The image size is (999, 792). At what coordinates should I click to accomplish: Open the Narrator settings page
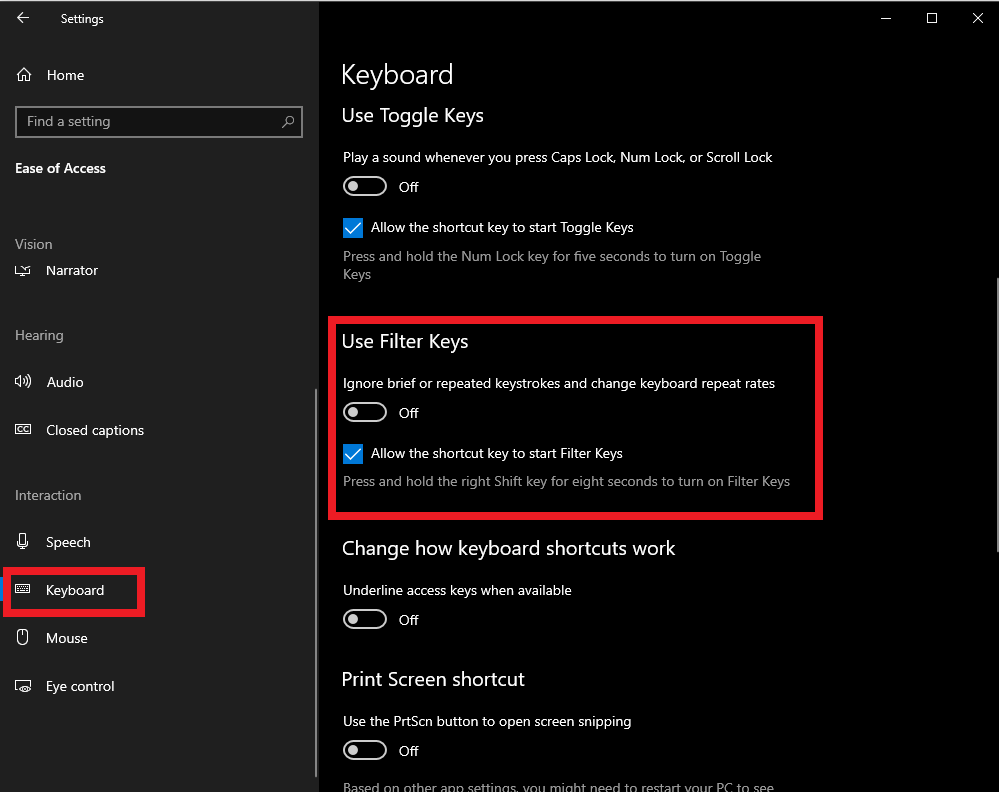coord(72,270)
